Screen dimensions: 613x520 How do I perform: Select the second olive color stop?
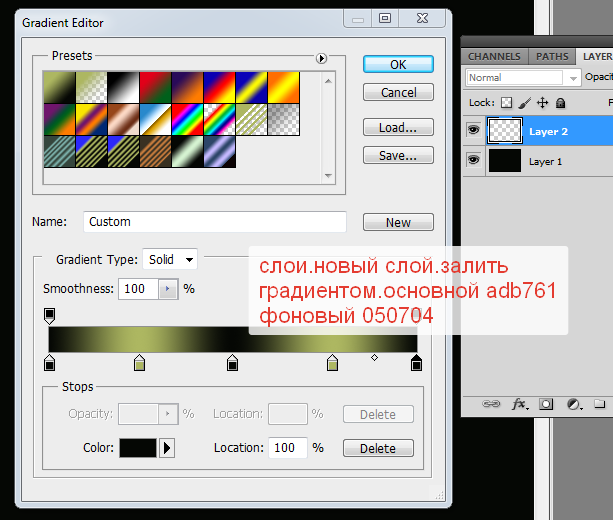tap(332, 363)
